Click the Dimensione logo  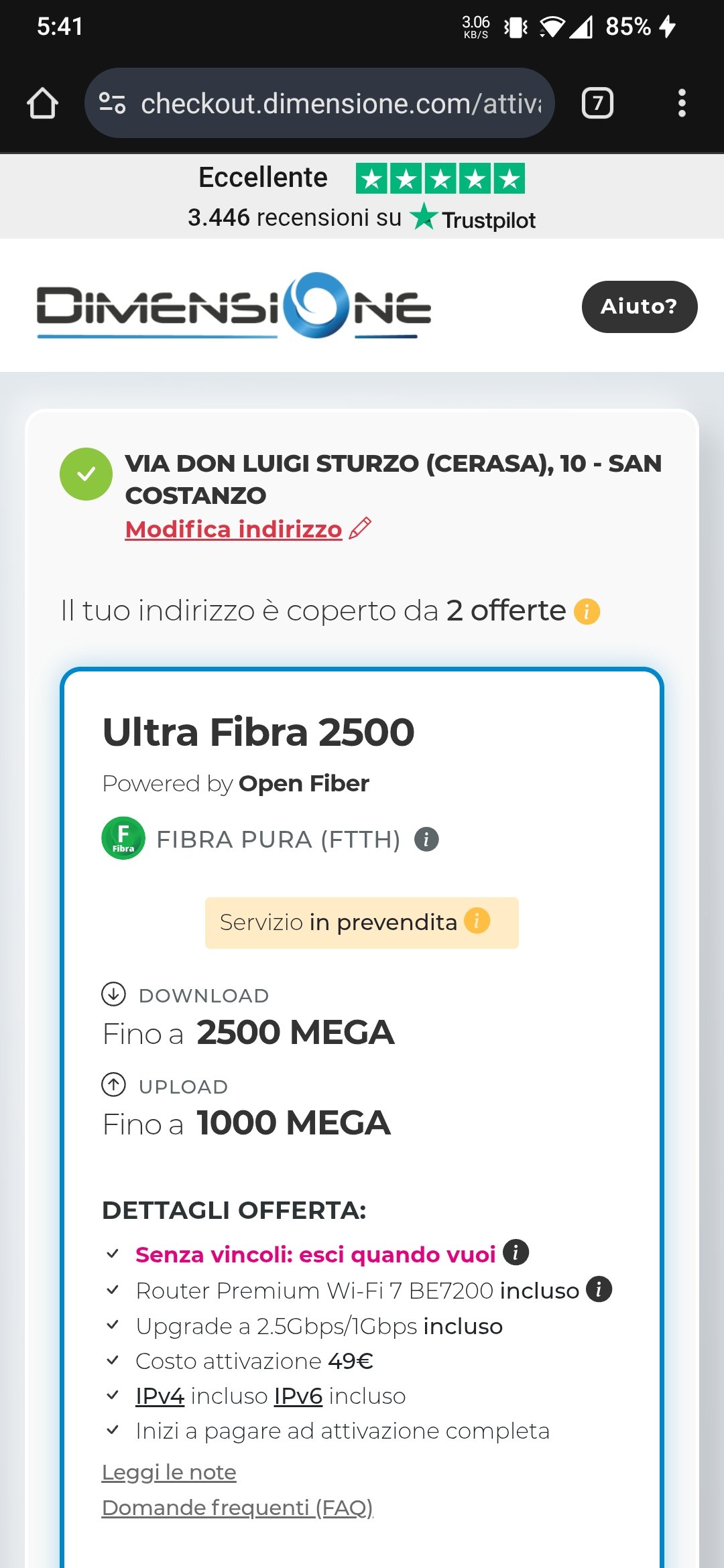click(233, 306)
